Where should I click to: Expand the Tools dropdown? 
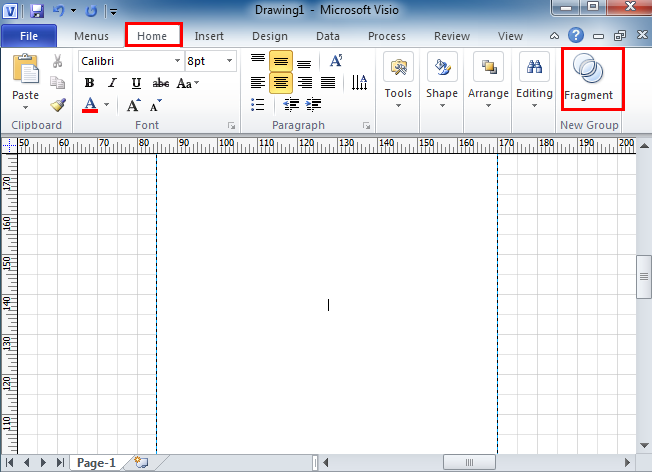pos(398,106)
